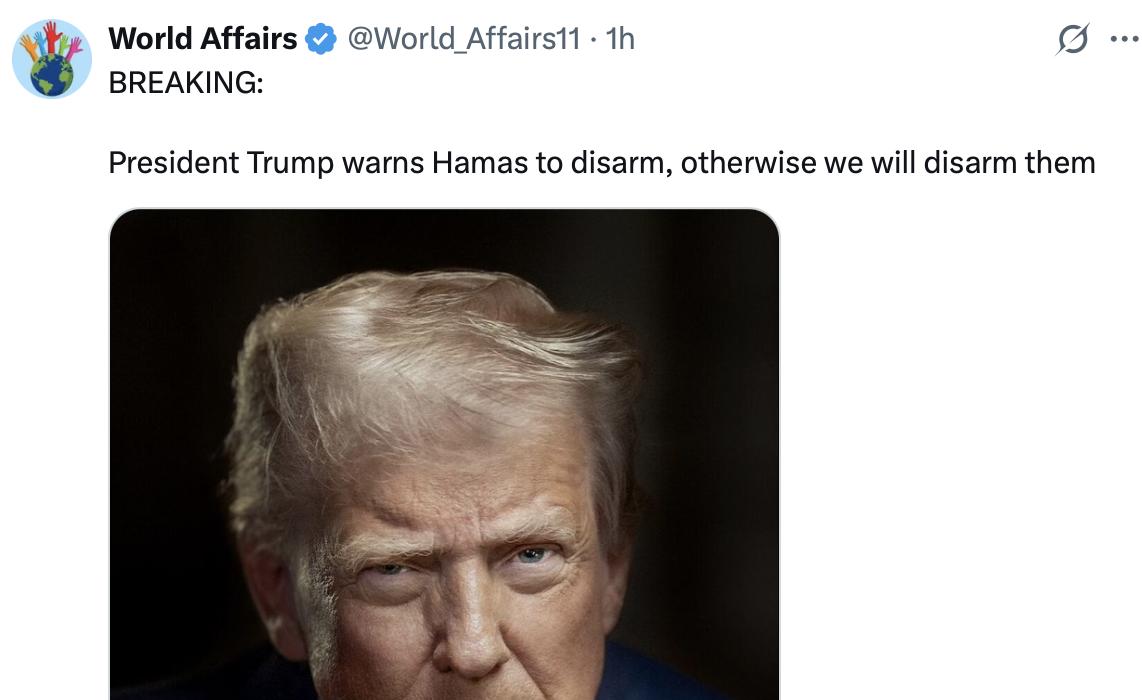This screenshot has width=1142, height=700.
Task: Click the word Hamas in the tweet
Action: pos(479,162)
